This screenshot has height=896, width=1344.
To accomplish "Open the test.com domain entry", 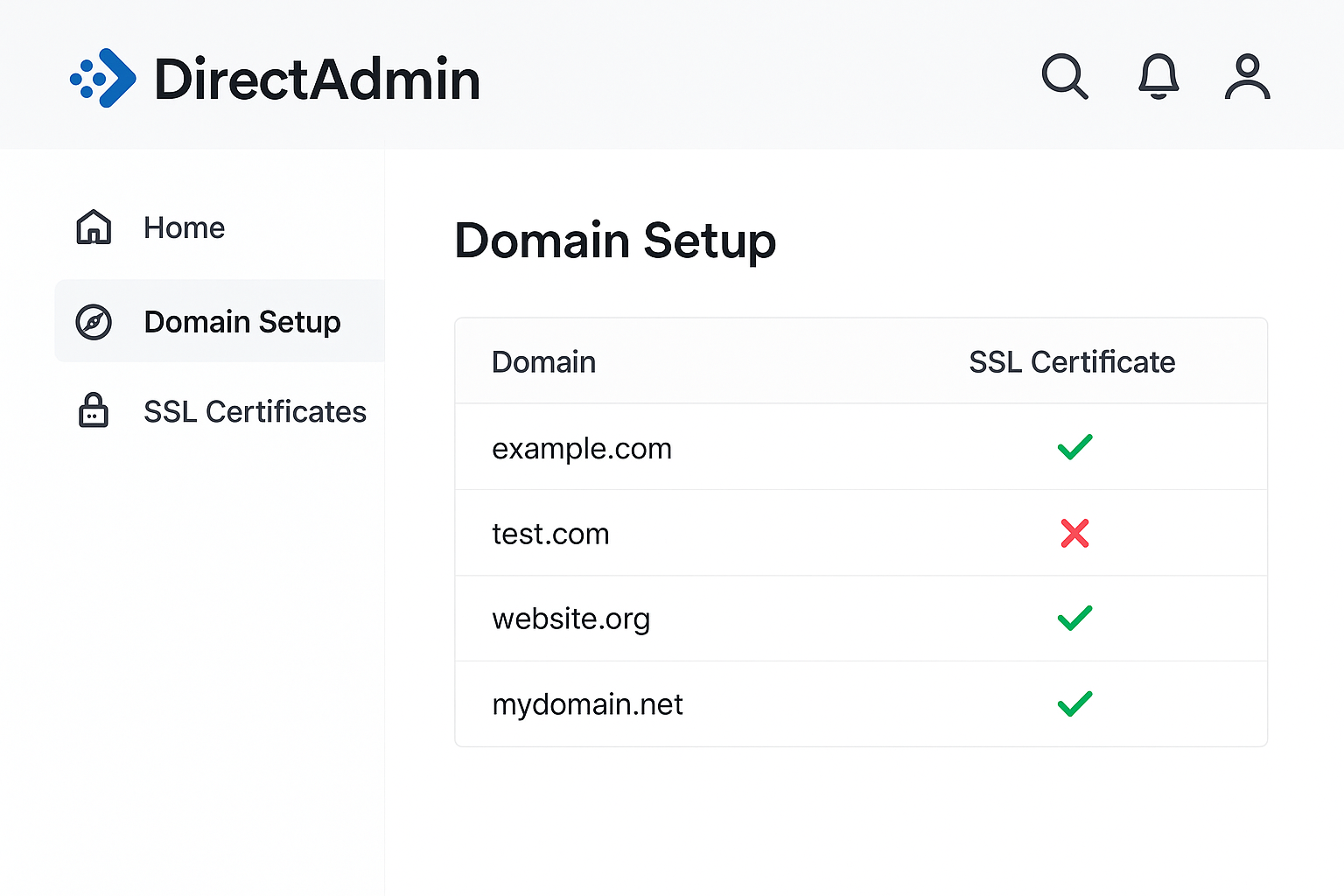I will [550, 534].
